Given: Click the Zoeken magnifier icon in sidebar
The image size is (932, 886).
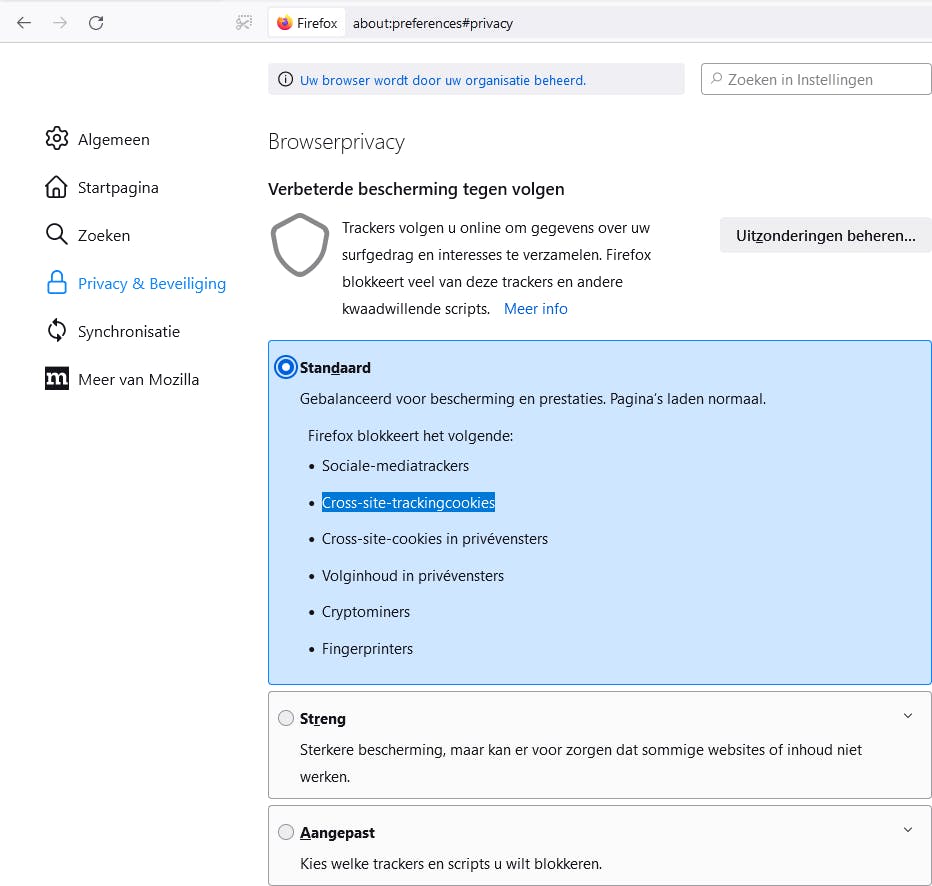Looking at the screenshot, I should pos(57,235).
